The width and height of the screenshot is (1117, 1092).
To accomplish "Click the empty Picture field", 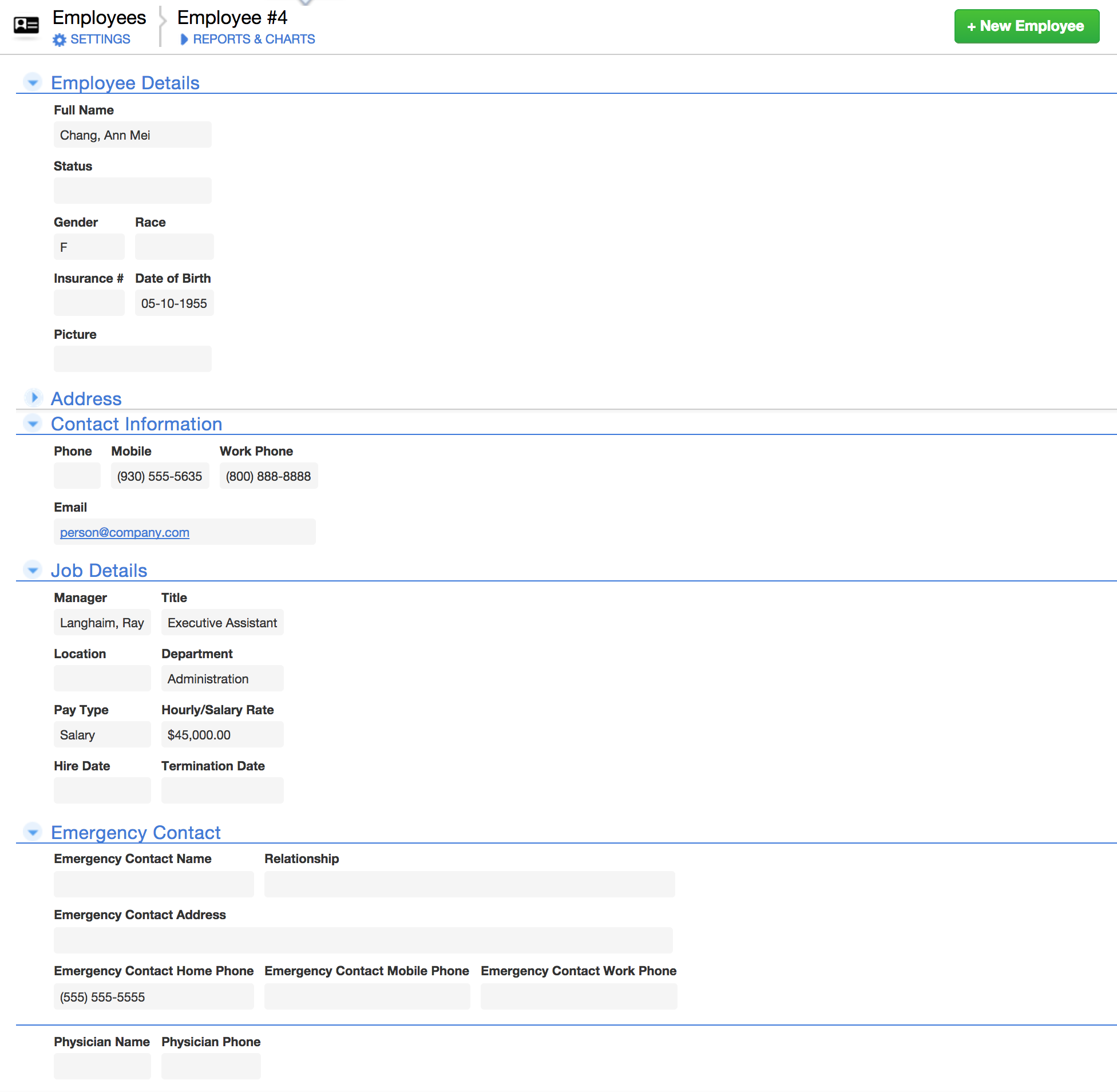I will tap(132, 359).
